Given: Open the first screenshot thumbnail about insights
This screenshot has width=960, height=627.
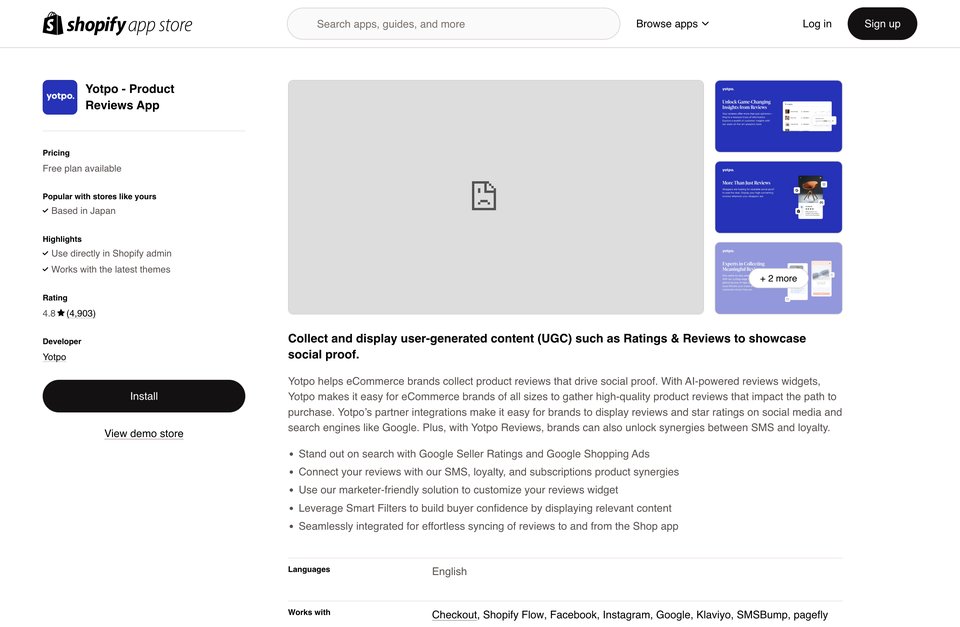Looking at the screenshot, I should click(778, 116).
